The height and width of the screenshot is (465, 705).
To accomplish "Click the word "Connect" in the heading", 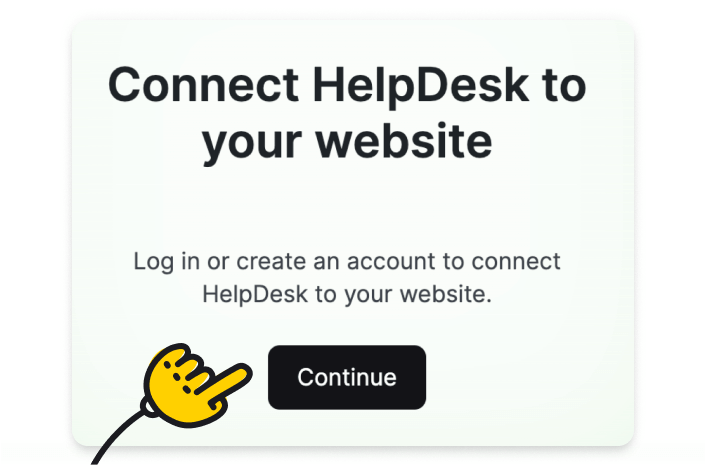I will (x=203, y=85).
